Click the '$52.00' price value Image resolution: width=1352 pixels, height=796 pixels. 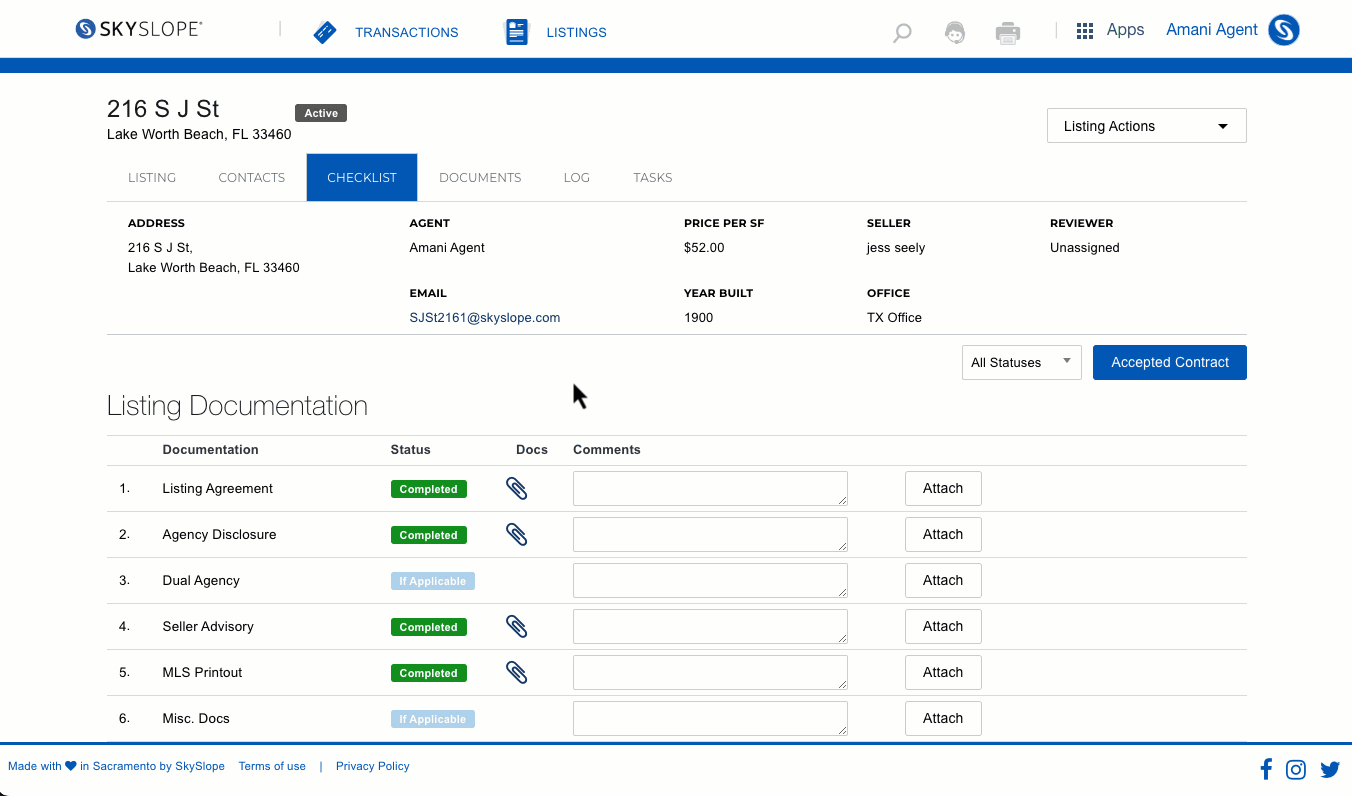[x=704, y=247]
